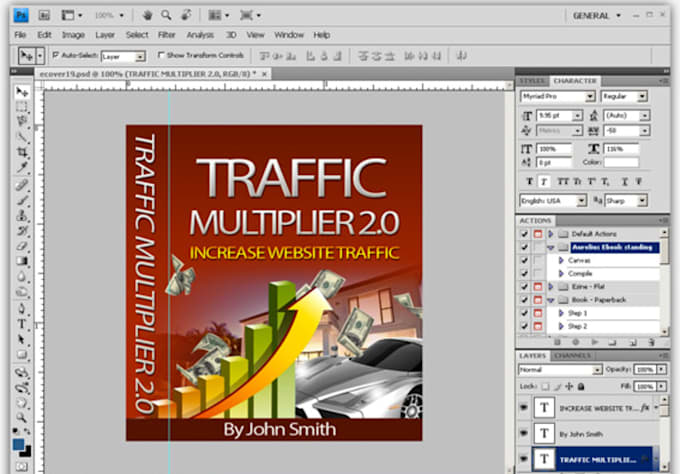The height and width of the screenshot is (474, 680).
Task: Switch to the Channels tab
Action: 572,356
